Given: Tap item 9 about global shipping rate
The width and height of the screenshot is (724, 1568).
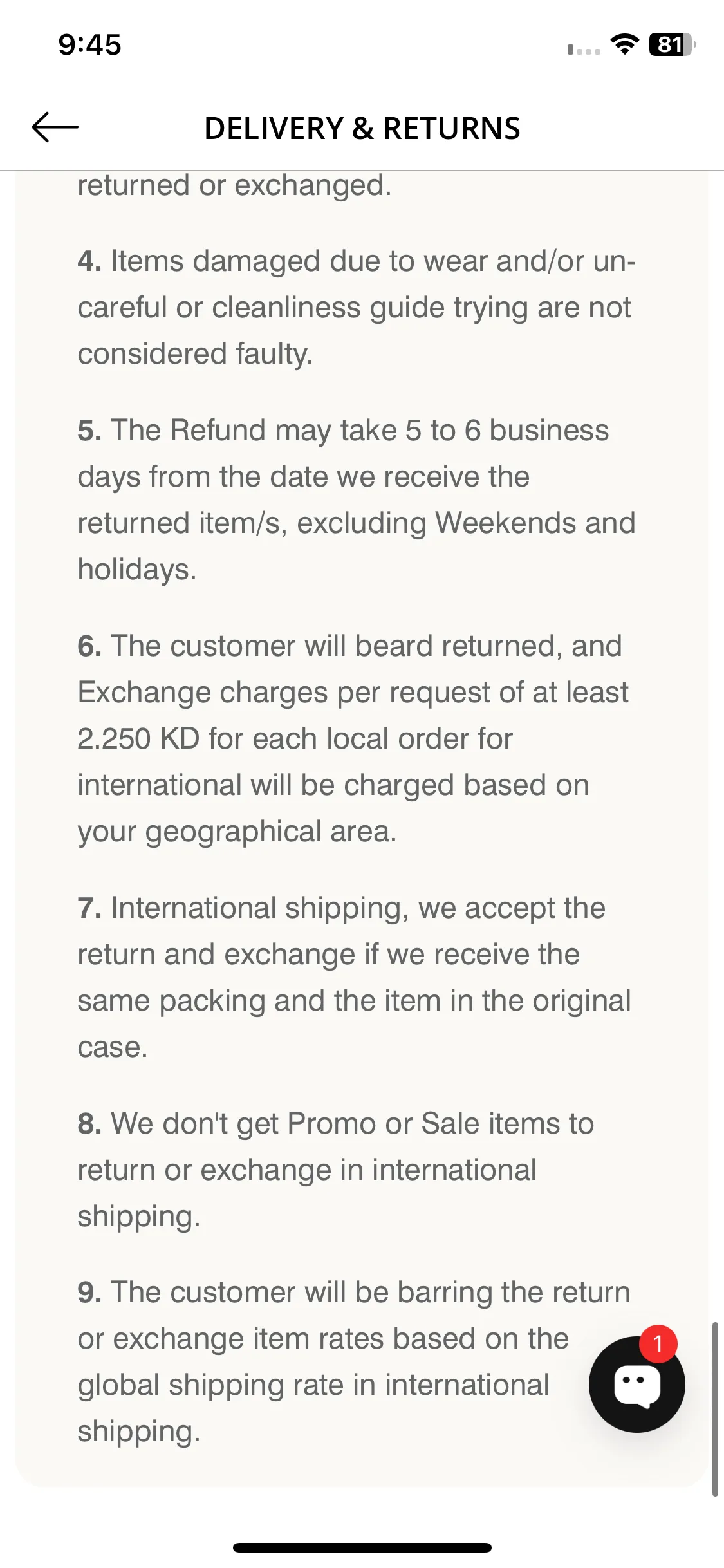Looking at the screenshot, I should pos(354,1361).
